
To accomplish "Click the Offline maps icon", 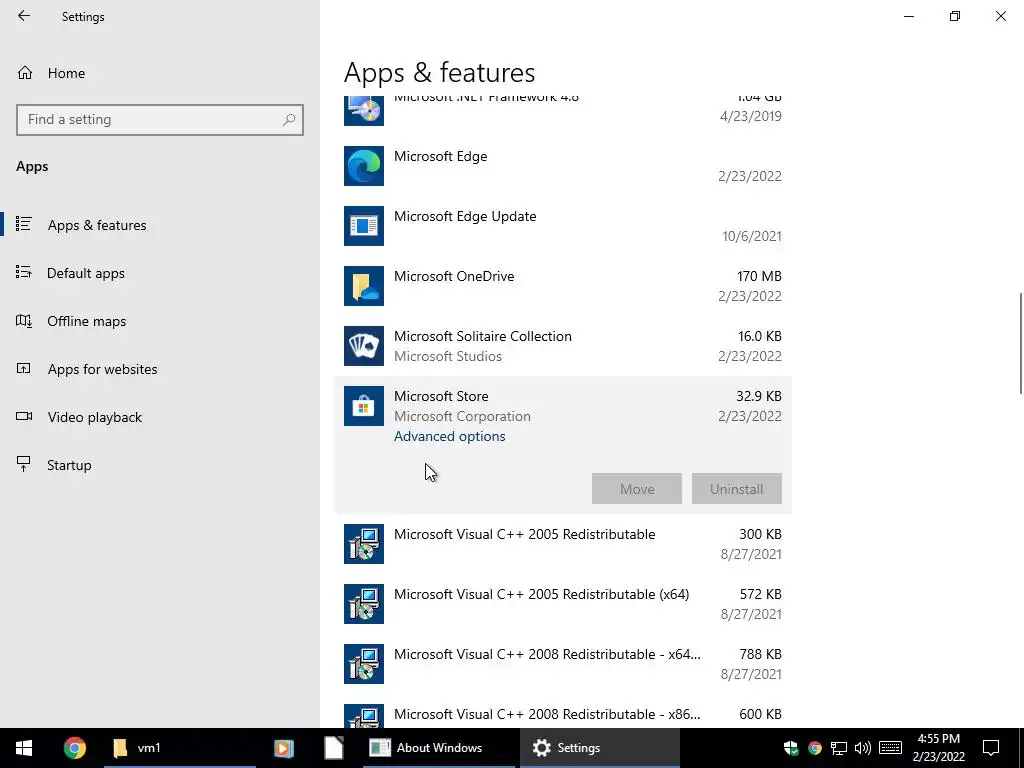I will coord(24,321).
